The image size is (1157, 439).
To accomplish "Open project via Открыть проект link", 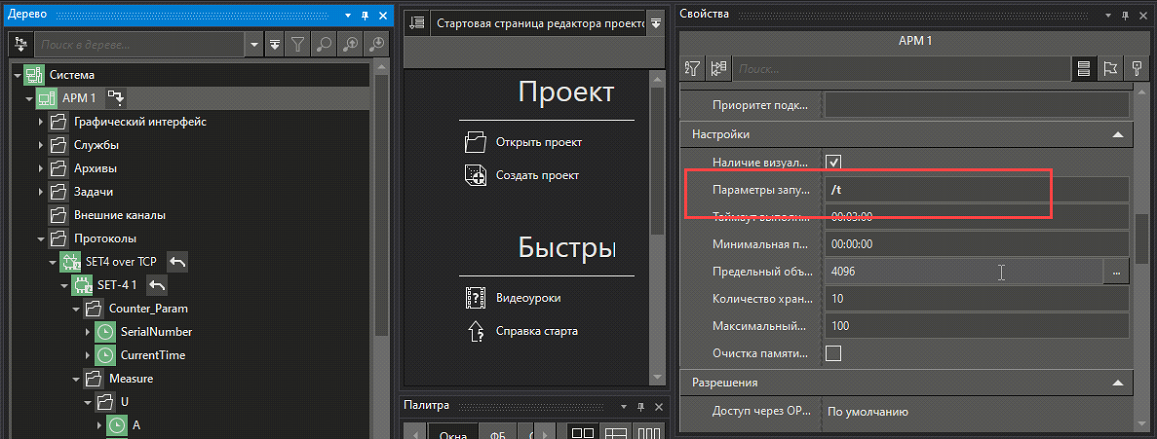I will 538,142.
